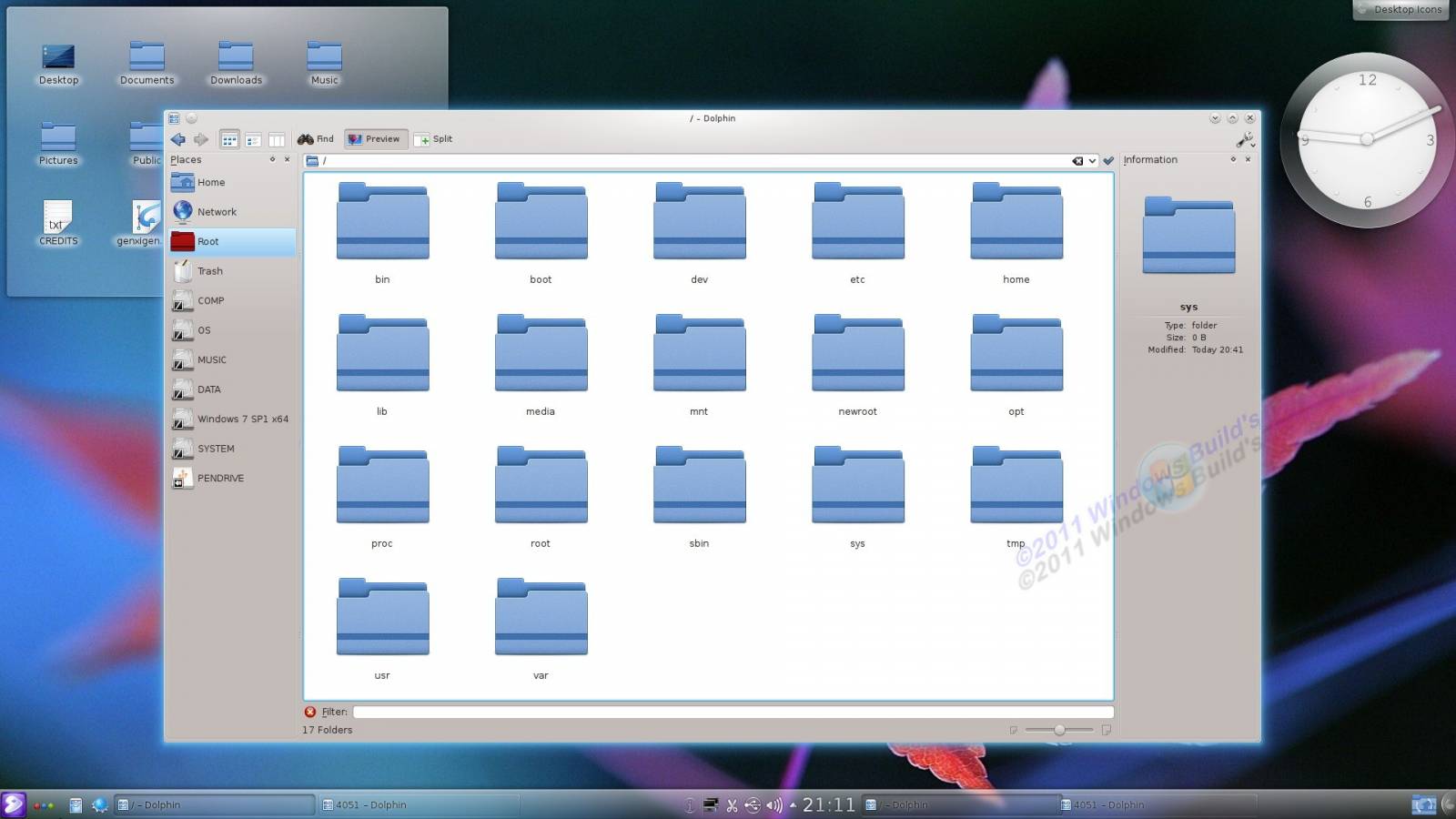Click the location bar path field

696,161
